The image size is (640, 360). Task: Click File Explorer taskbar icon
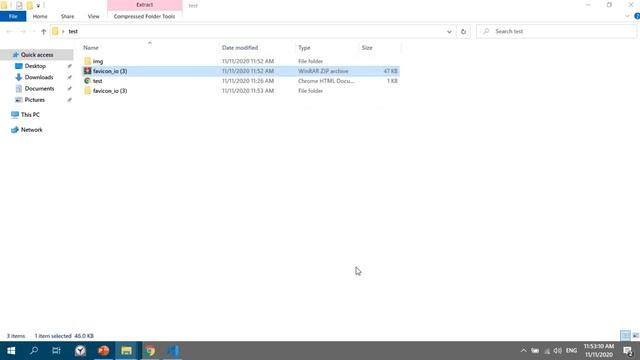click(x=127, y=351)
